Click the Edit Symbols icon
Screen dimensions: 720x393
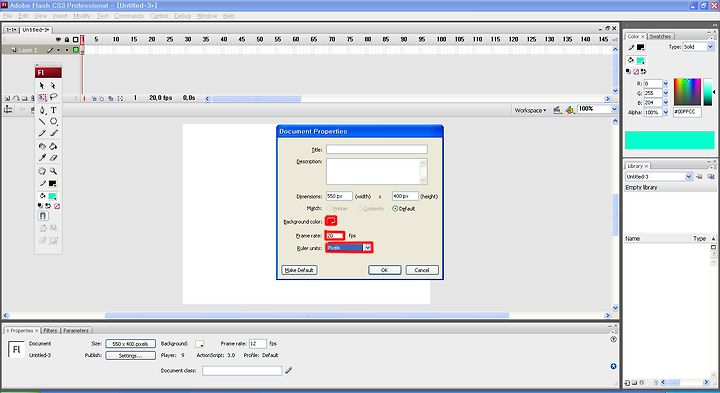(569, 110)
